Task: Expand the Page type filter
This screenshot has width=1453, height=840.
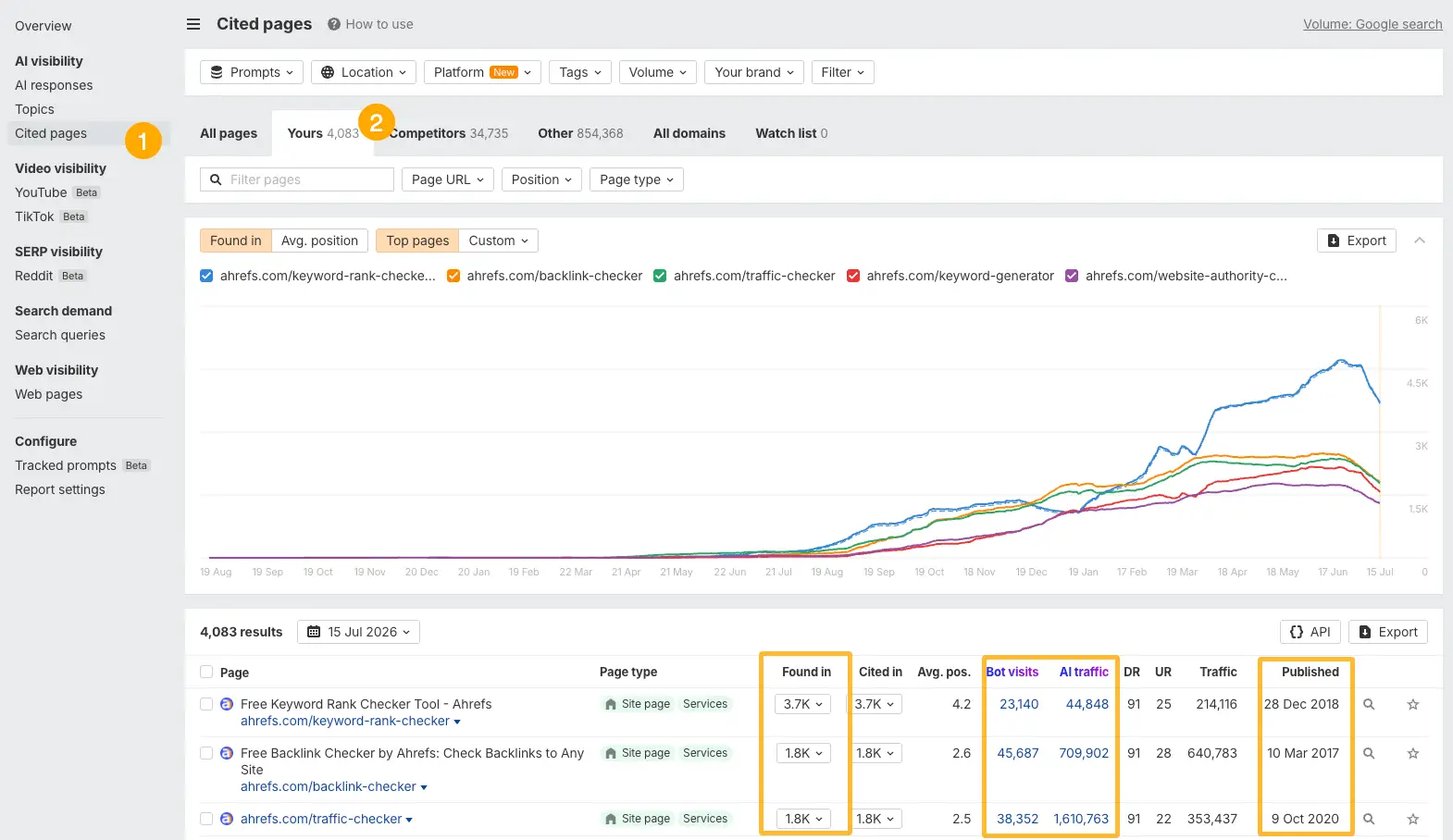Action: click(x=637, y=179)
